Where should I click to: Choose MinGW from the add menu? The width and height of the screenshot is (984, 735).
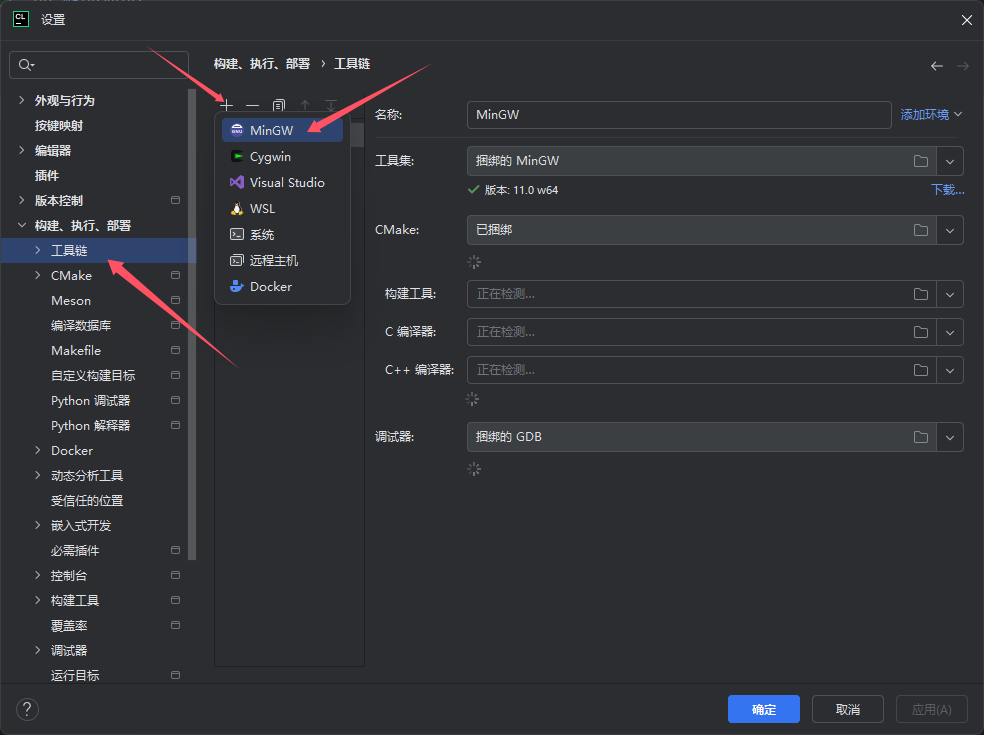coord(282,131)
